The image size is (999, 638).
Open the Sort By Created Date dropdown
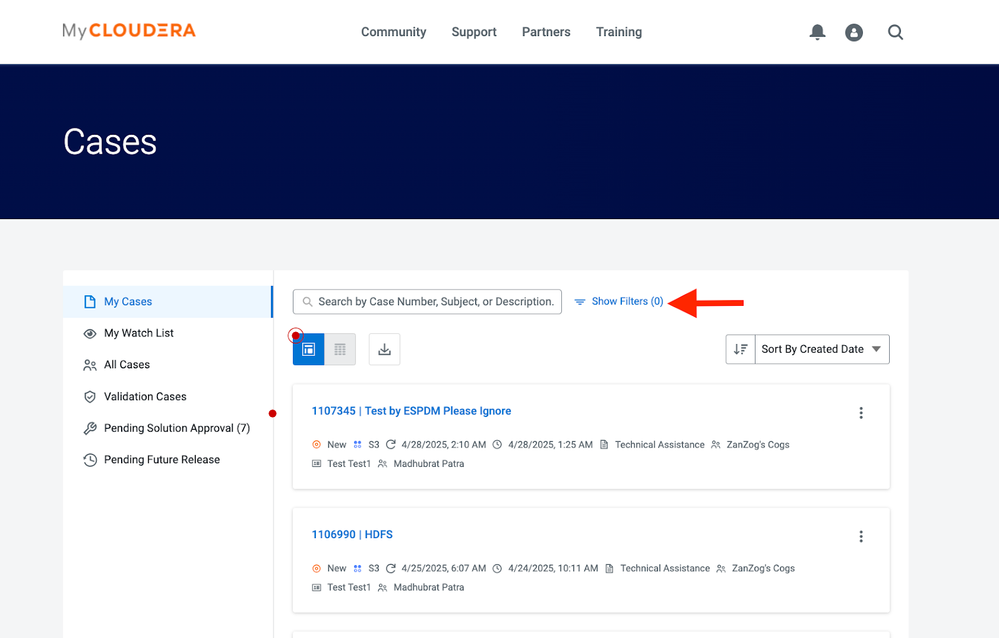pos(822,349)
